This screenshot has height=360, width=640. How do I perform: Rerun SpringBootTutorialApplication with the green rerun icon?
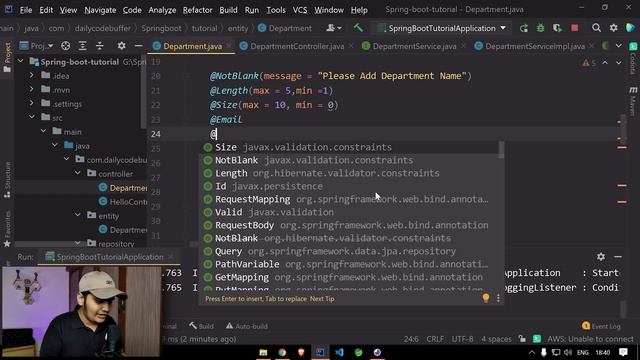pos(524,28)
